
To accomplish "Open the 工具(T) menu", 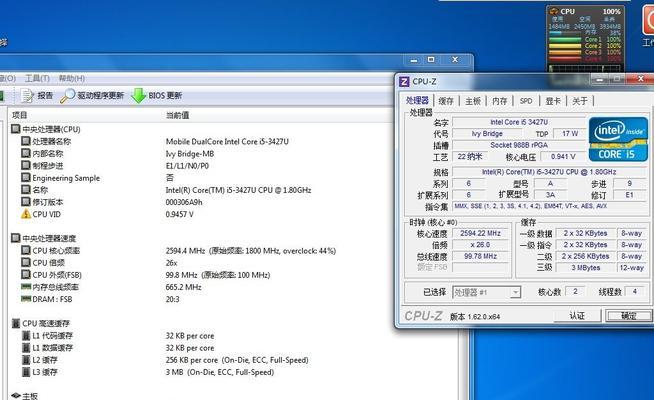I will 37,78.
